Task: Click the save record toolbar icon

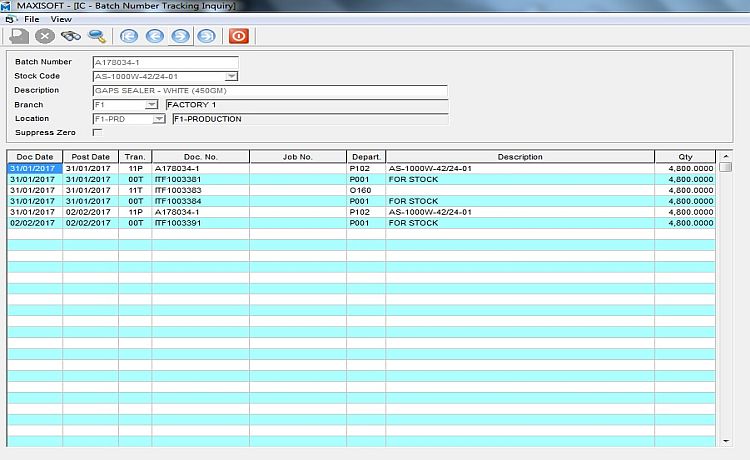Action: (19, 36)
